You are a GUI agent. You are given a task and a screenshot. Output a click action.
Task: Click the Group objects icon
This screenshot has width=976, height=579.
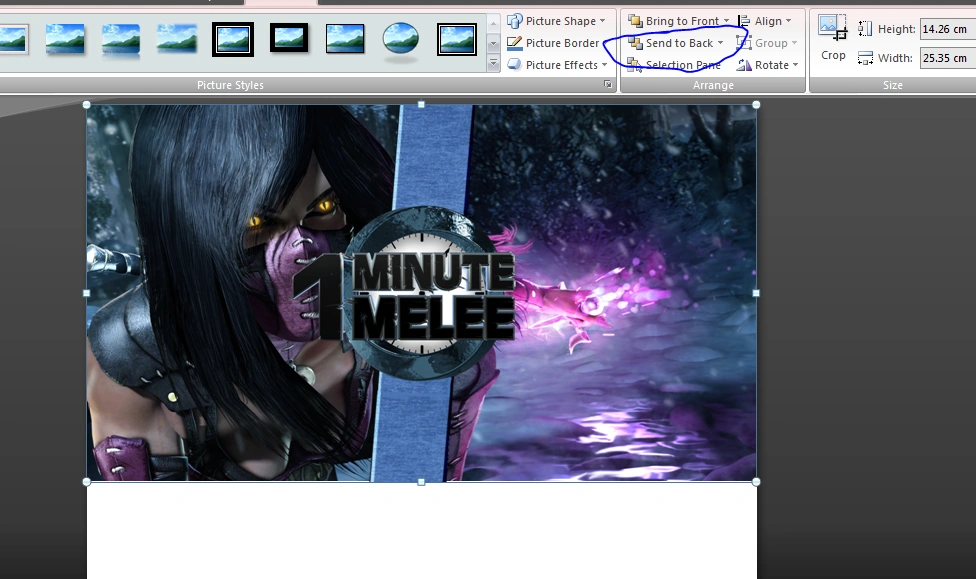pyautogui.click(x=743, y=43)
